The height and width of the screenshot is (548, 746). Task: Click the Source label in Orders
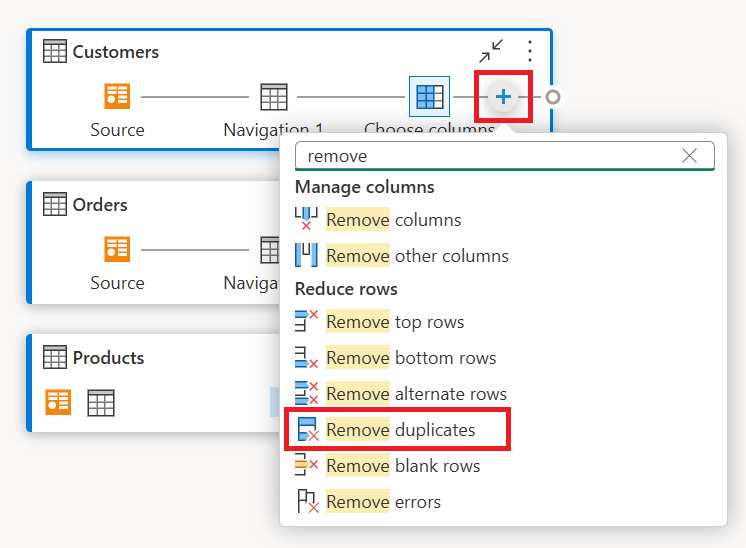[118, 283]
